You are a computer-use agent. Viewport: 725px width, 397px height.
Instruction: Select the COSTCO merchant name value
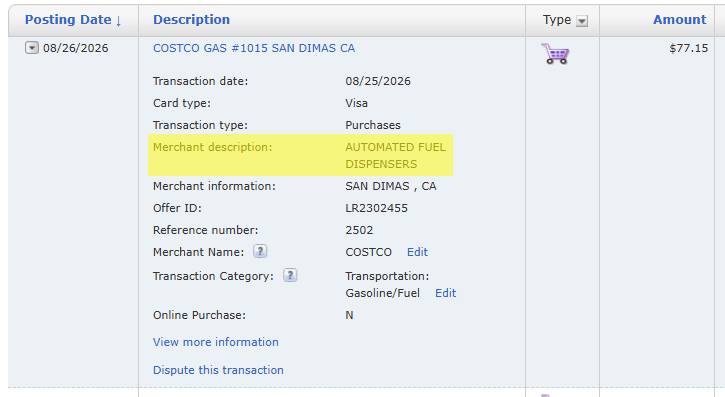pos(369,252)
